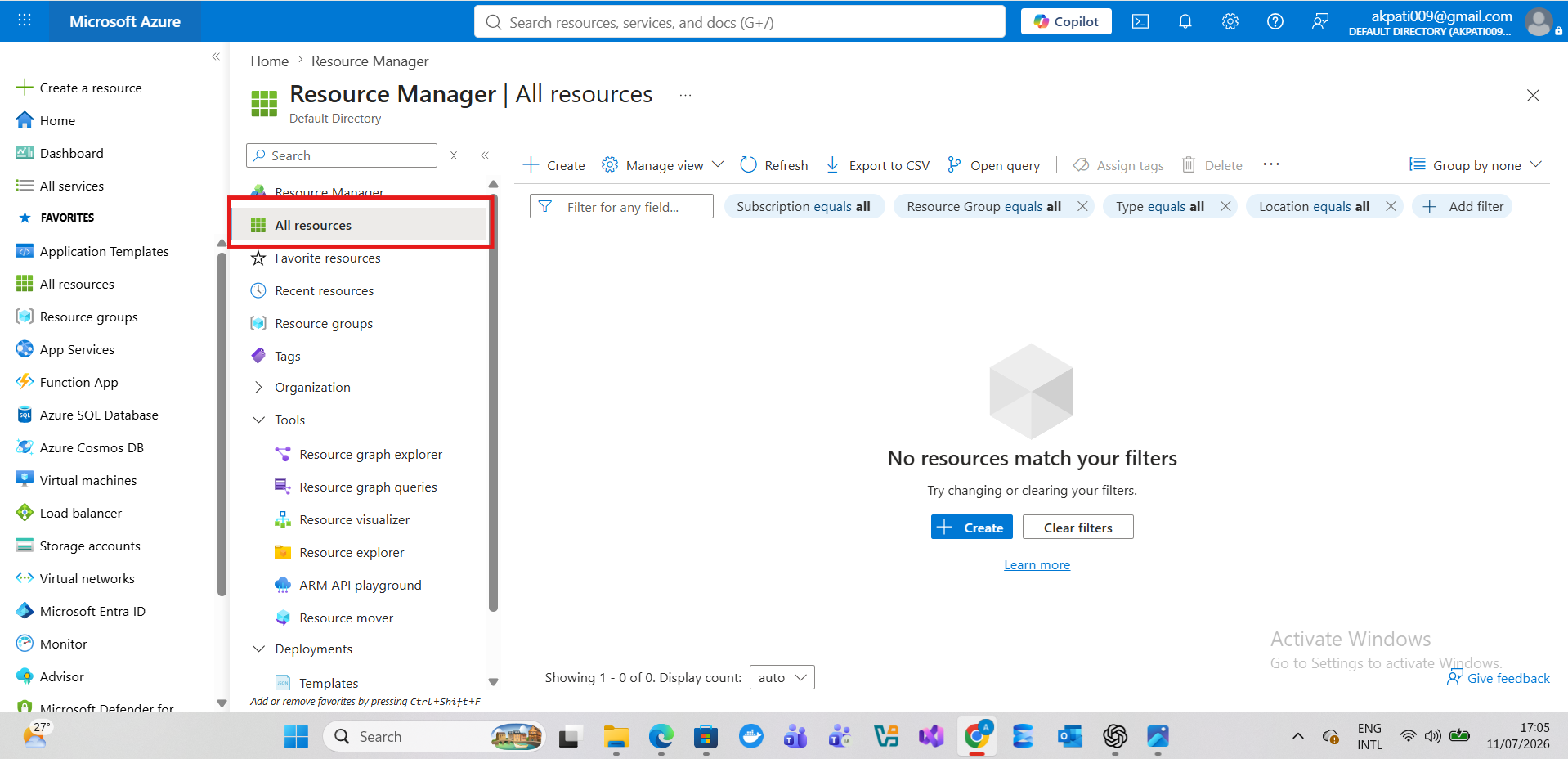Clear the Resource Manager menu search

pyautogui.click(x=454, y=155)
